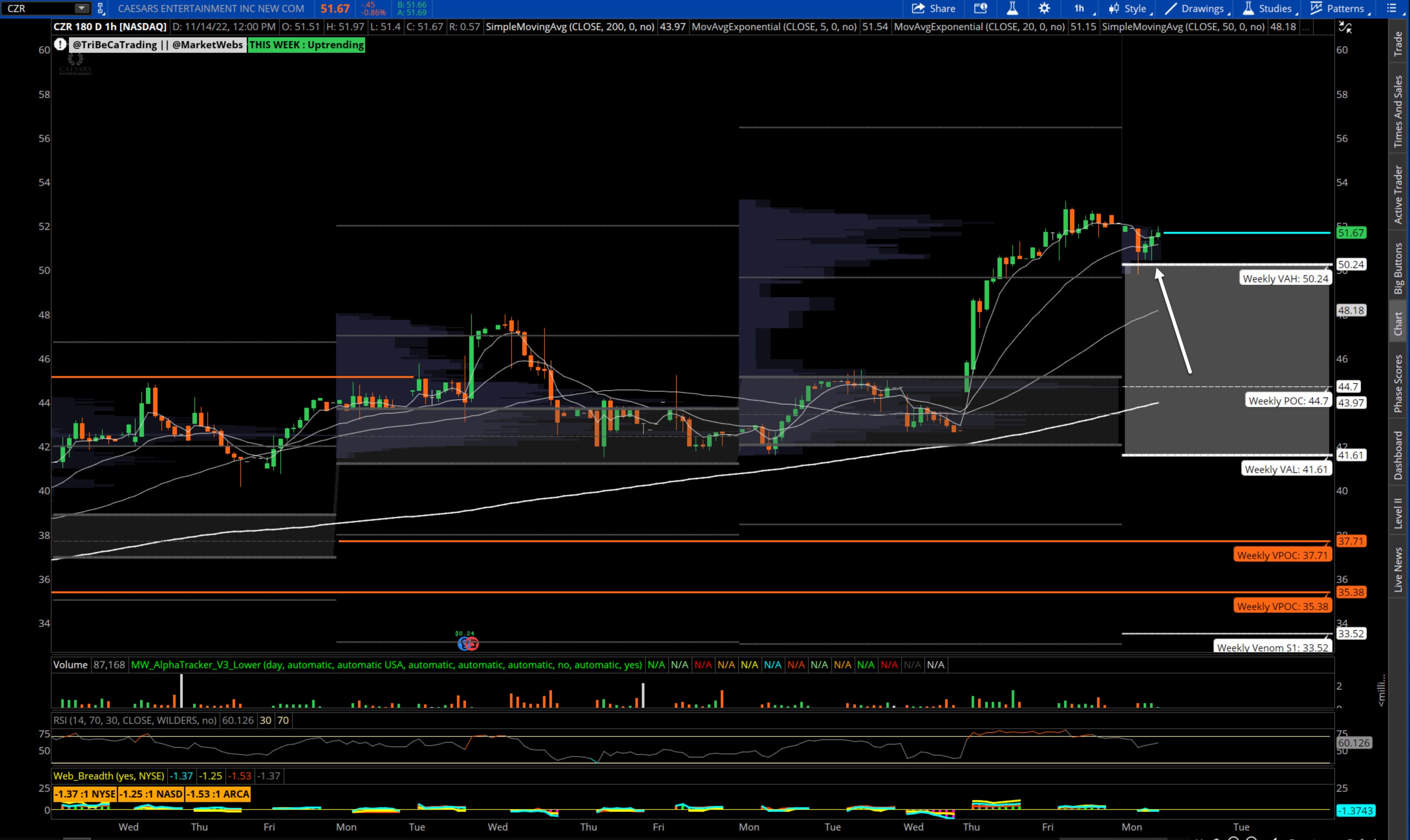
Task: Open the Drawings tools menu
Action: 1197,9
